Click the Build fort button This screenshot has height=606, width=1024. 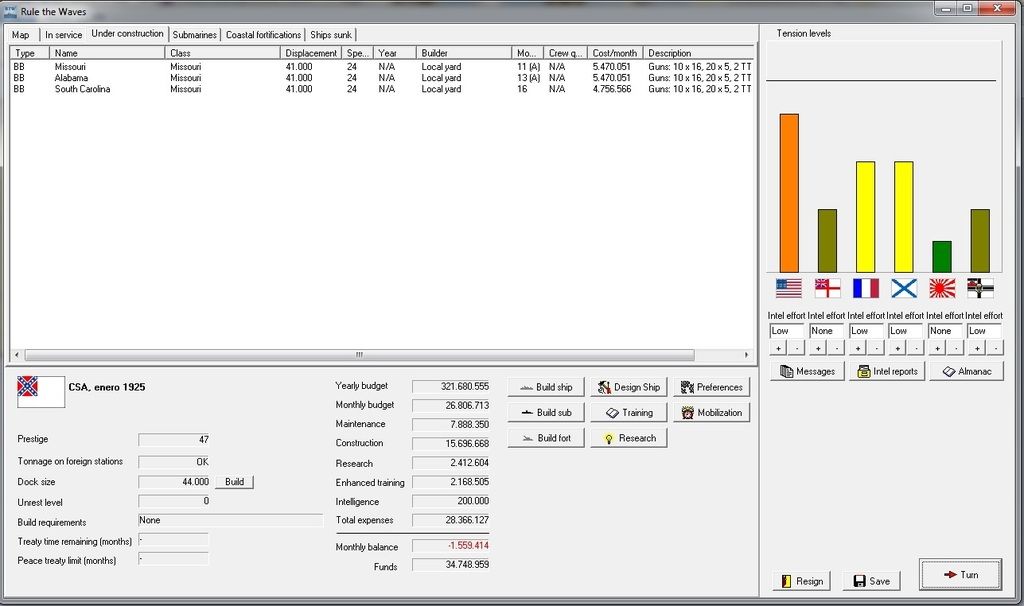(546, 438)
